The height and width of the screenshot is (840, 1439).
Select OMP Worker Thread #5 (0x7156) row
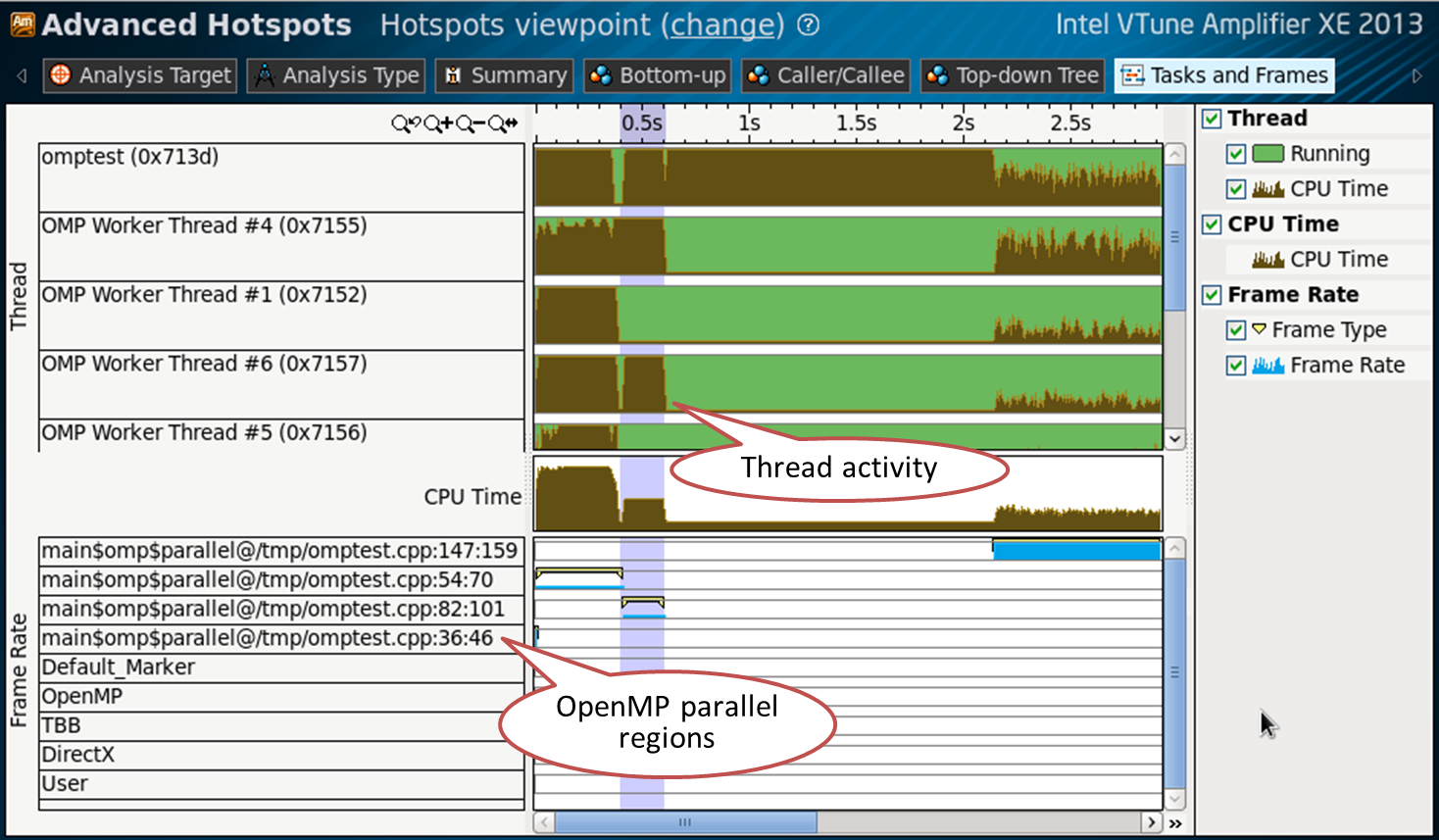point(281,434)
